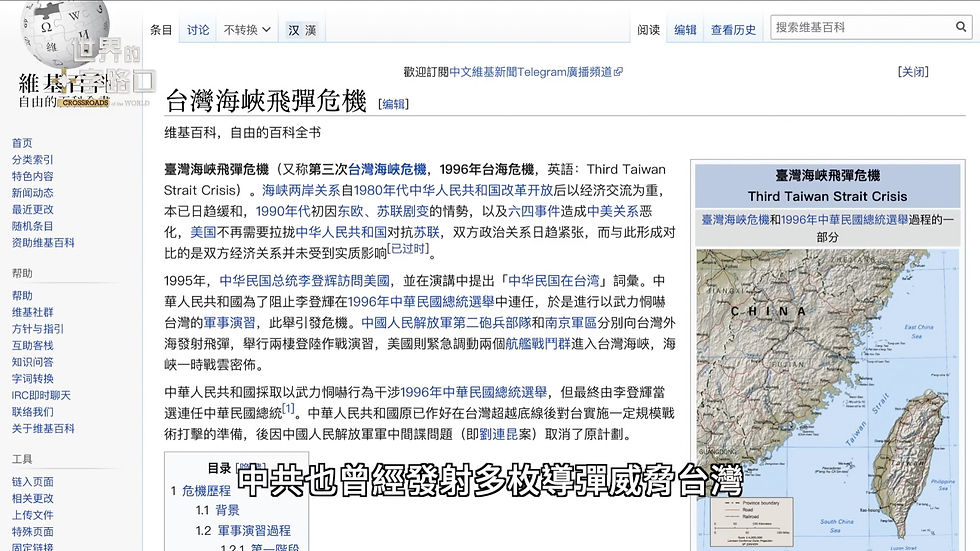Image resolution: width=980 pixels, height=551 pixels.
Task: Open 知识问答 in the sidebar
Action: (32, 362)
